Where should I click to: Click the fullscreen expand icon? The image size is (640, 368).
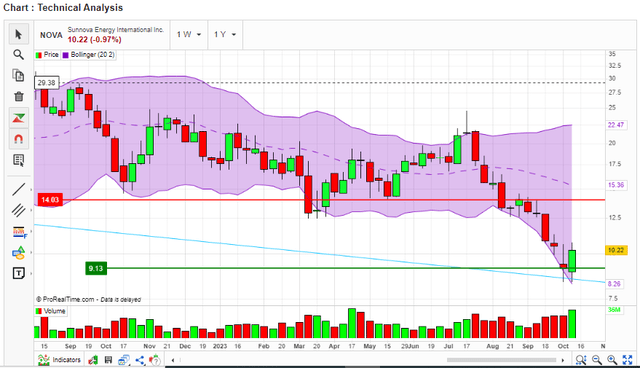pos(627,360)
